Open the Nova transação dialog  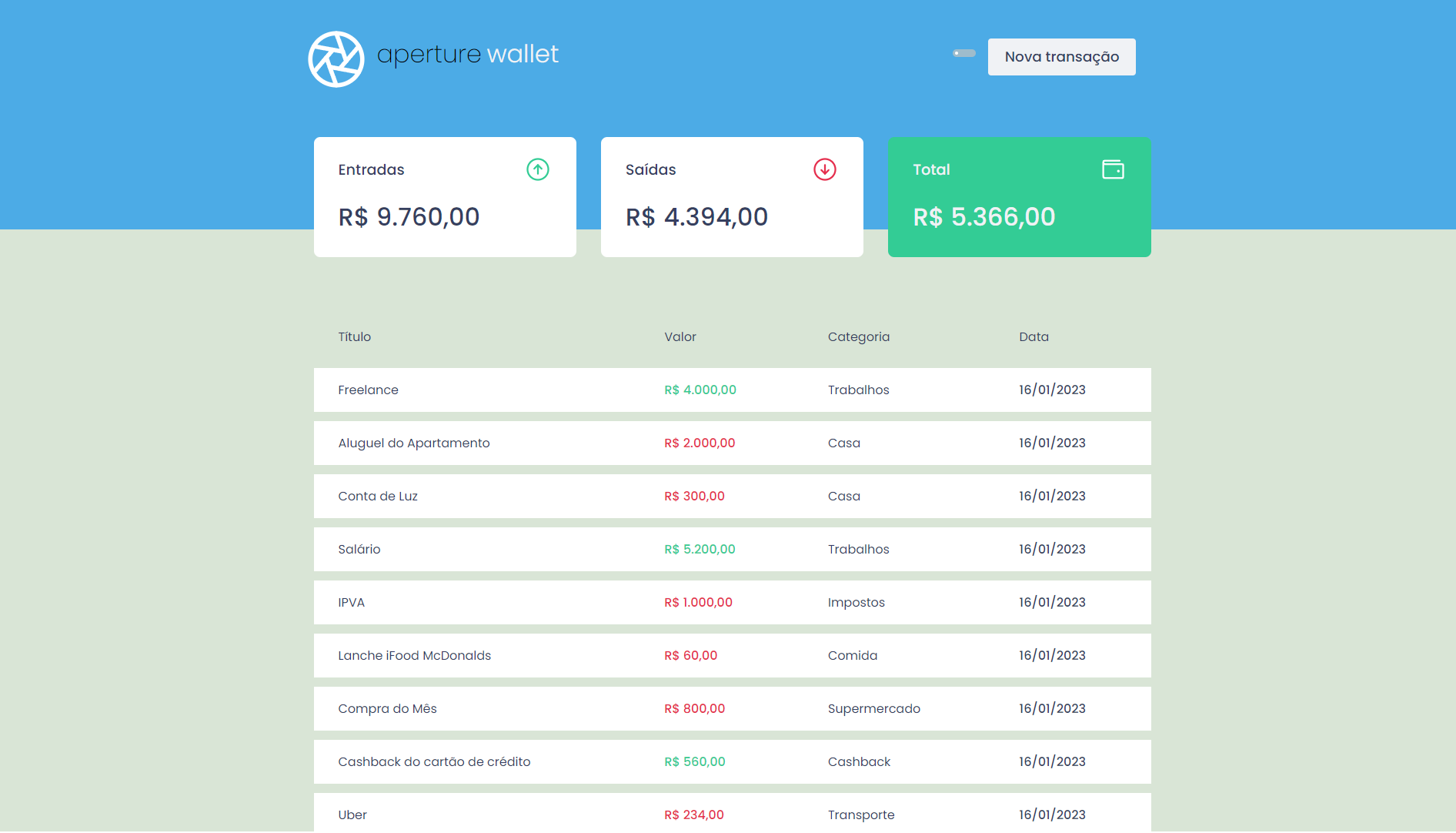(1061, 57)
